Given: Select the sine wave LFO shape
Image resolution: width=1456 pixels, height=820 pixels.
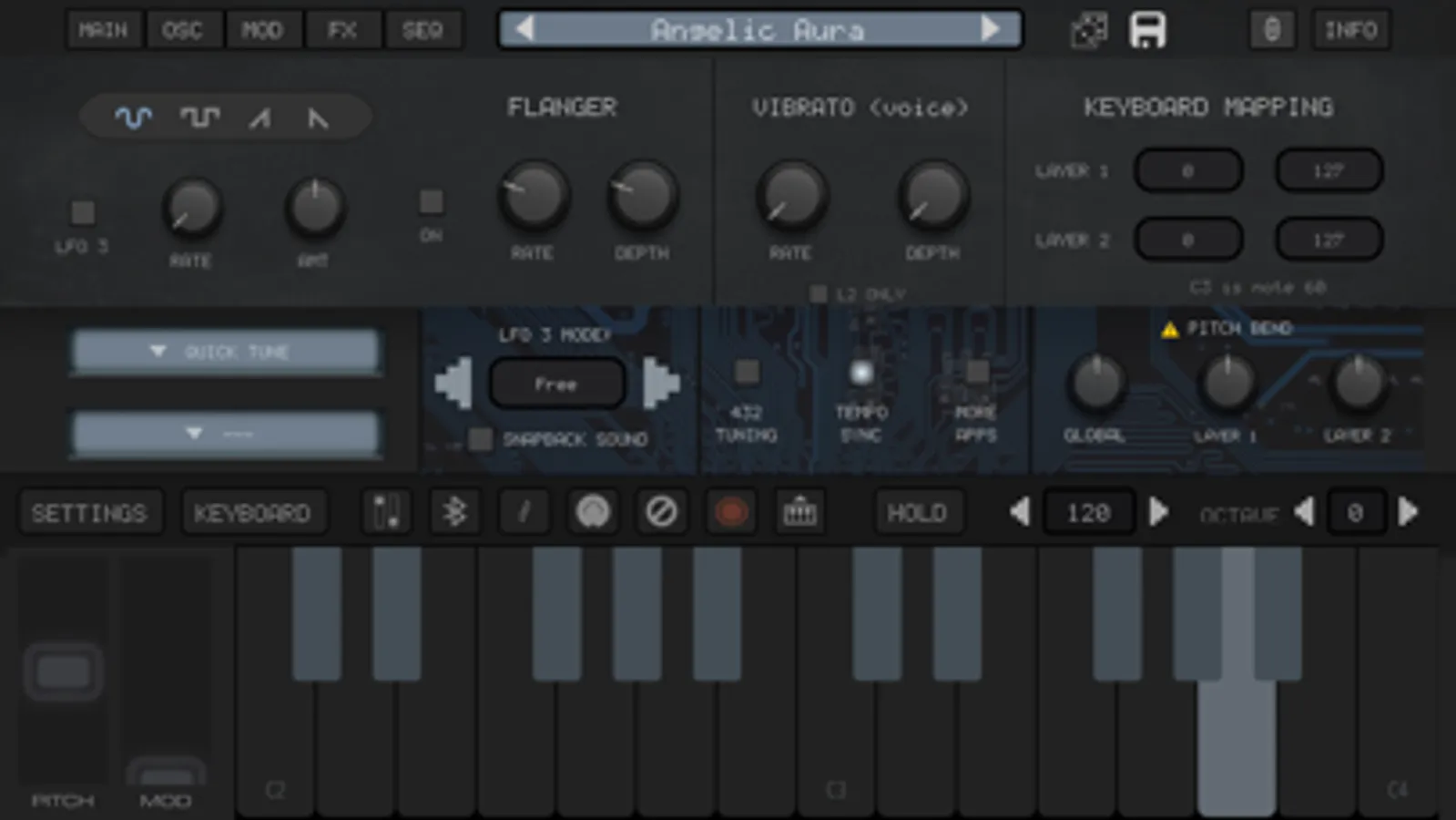Looking at the screenshot, I should (x=133, y=118).
